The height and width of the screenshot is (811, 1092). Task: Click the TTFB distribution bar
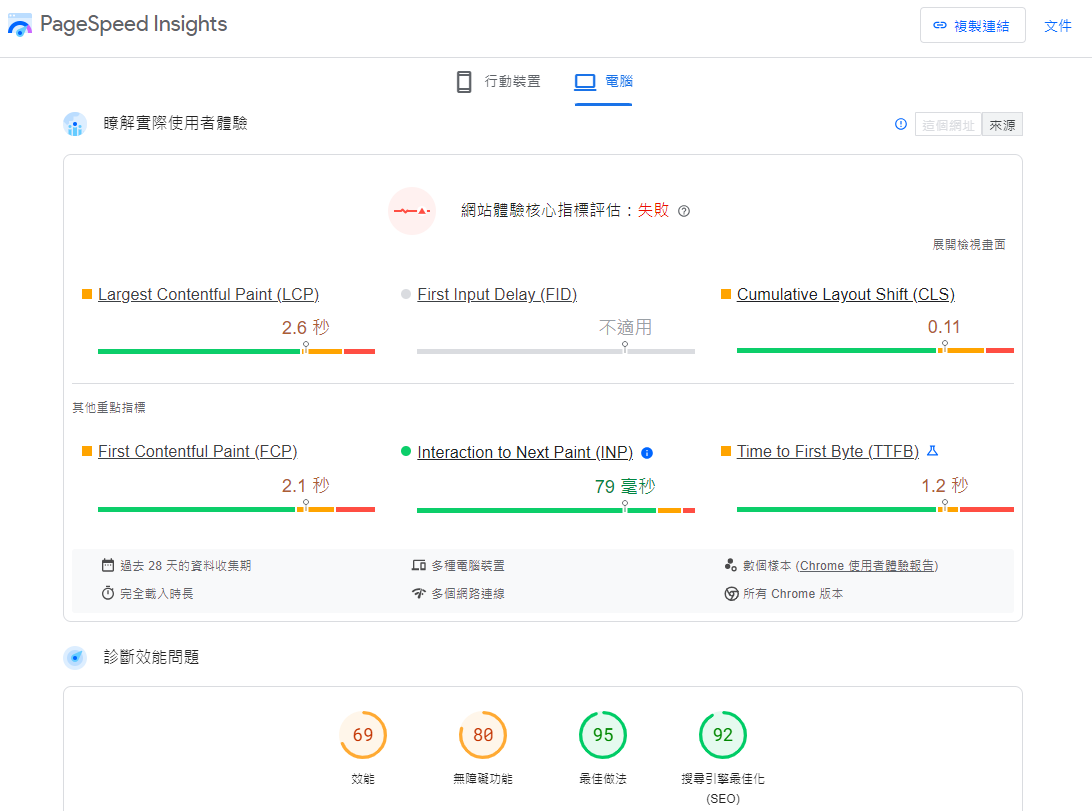point(875,510)
